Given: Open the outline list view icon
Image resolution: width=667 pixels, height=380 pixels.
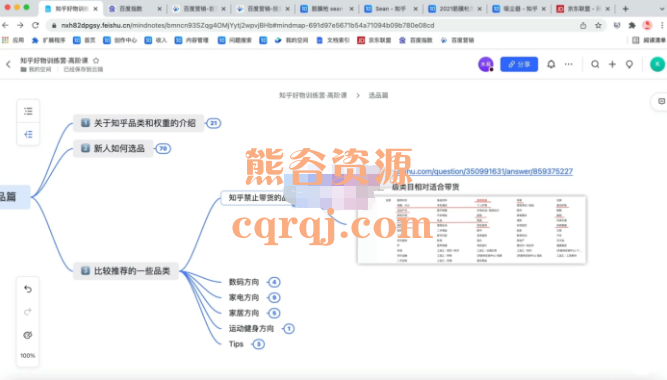Looking at the screenshot, I should (x=28, y=111).
